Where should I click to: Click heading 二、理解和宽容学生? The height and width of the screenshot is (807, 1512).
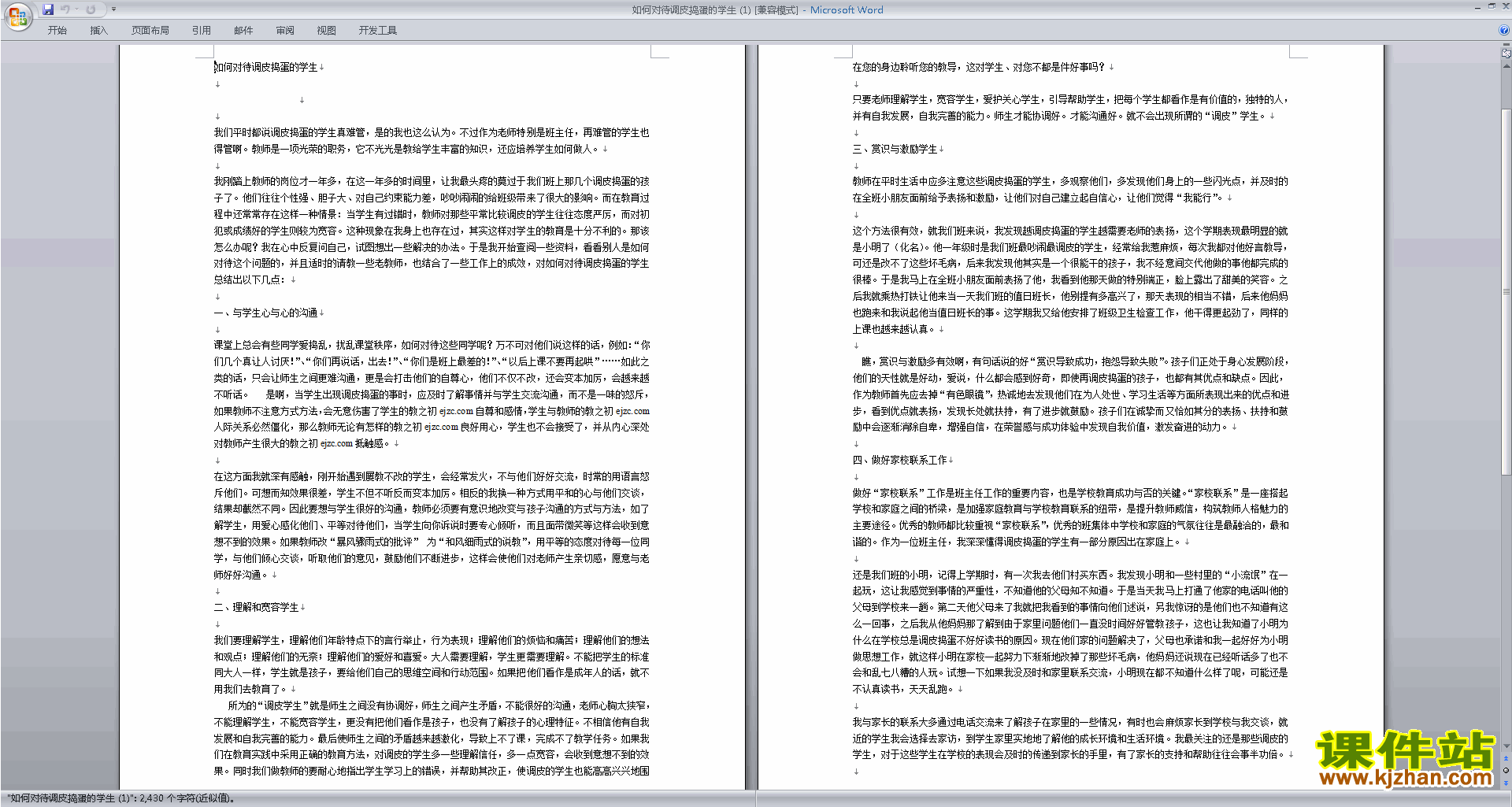pos(257,608)
